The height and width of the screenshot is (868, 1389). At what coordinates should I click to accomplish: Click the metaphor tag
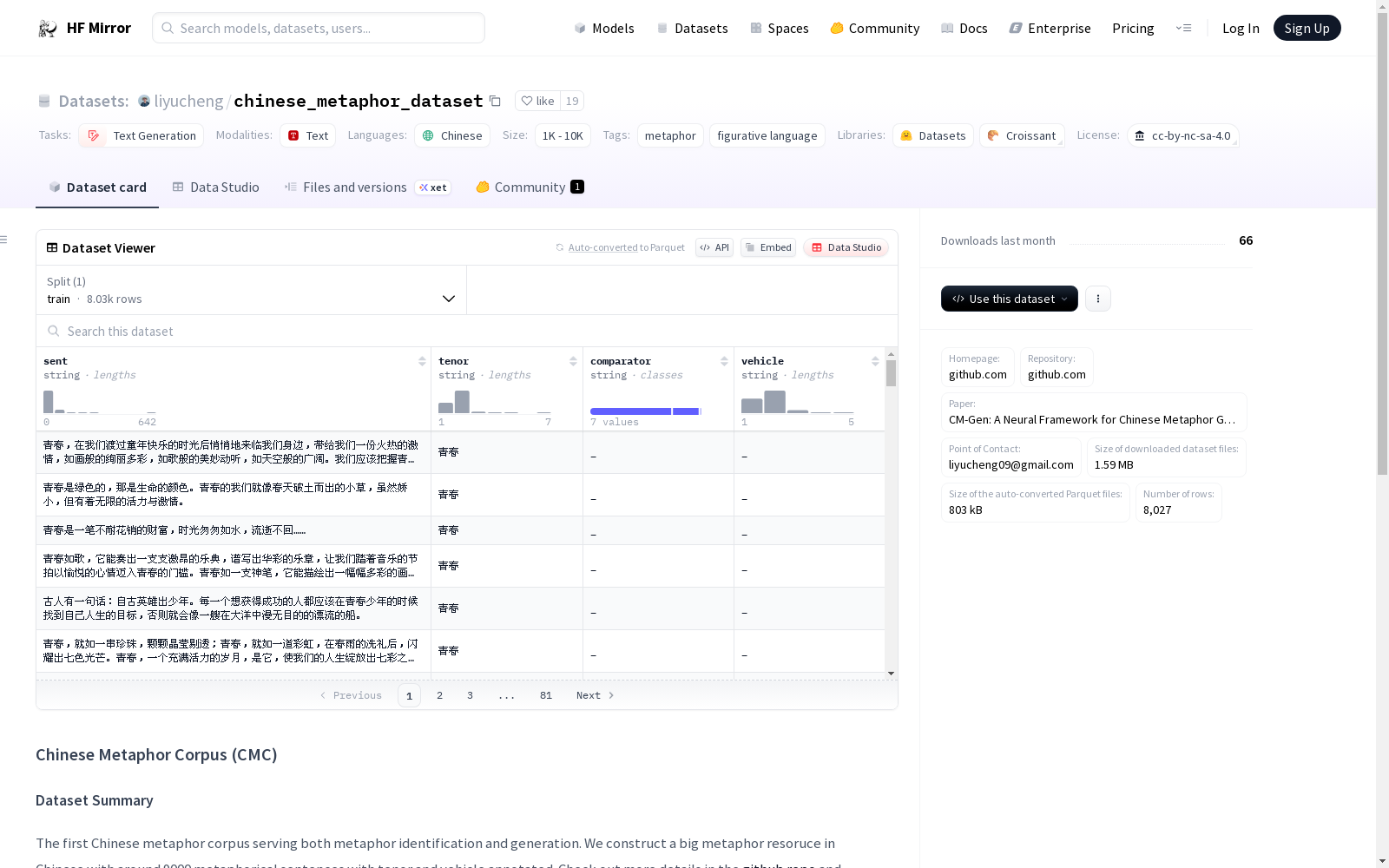[x=670, y=135]
